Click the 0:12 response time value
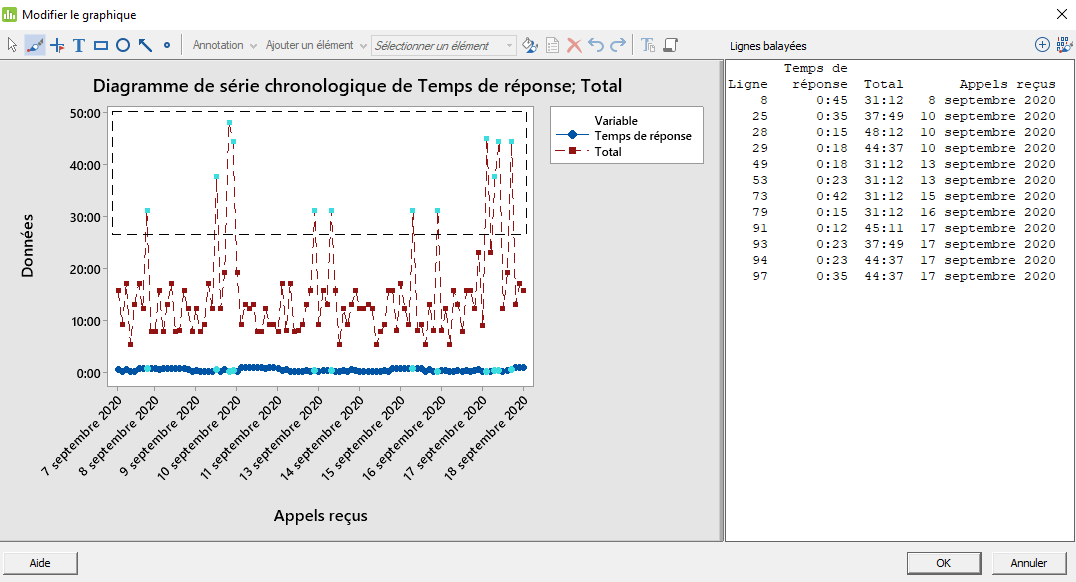The image size is (1076, 582). [832, 229]
